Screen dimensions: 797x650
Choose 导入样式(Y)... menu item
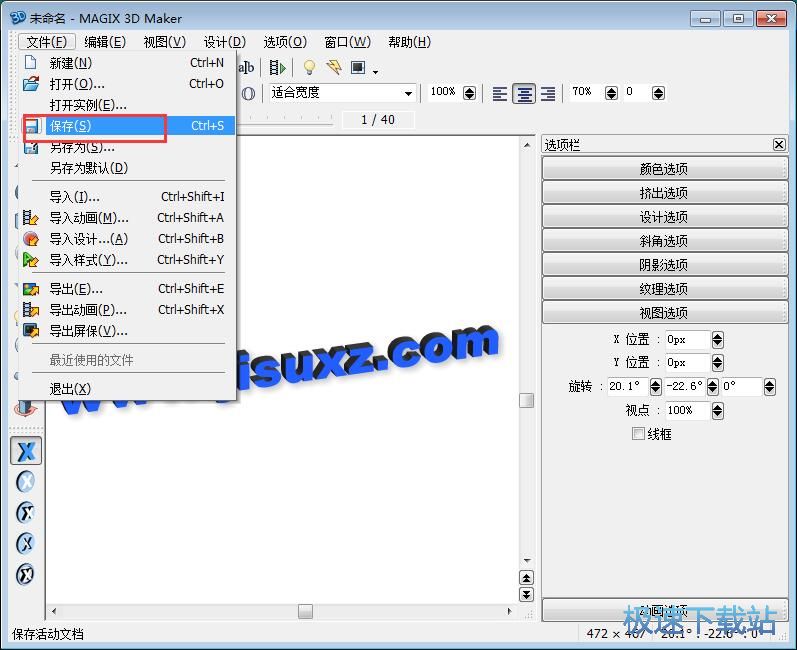click(128, 260)
